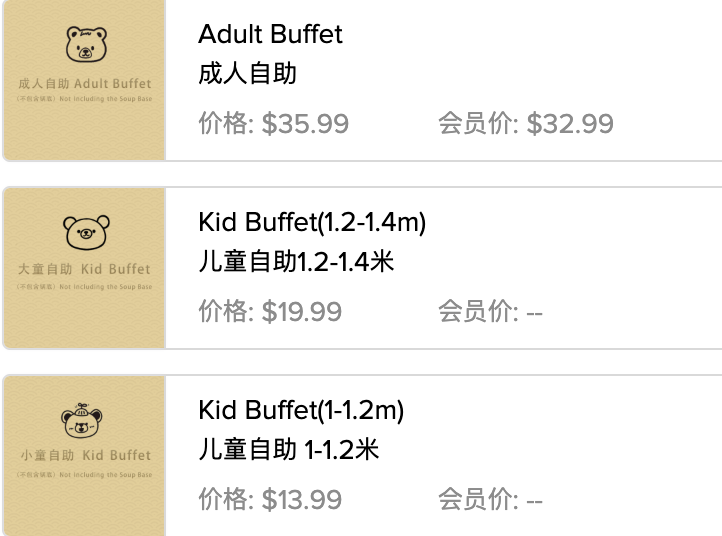Click the empty member price for Kid Buffet(1-1.2m)

click(x=490, y=499)
